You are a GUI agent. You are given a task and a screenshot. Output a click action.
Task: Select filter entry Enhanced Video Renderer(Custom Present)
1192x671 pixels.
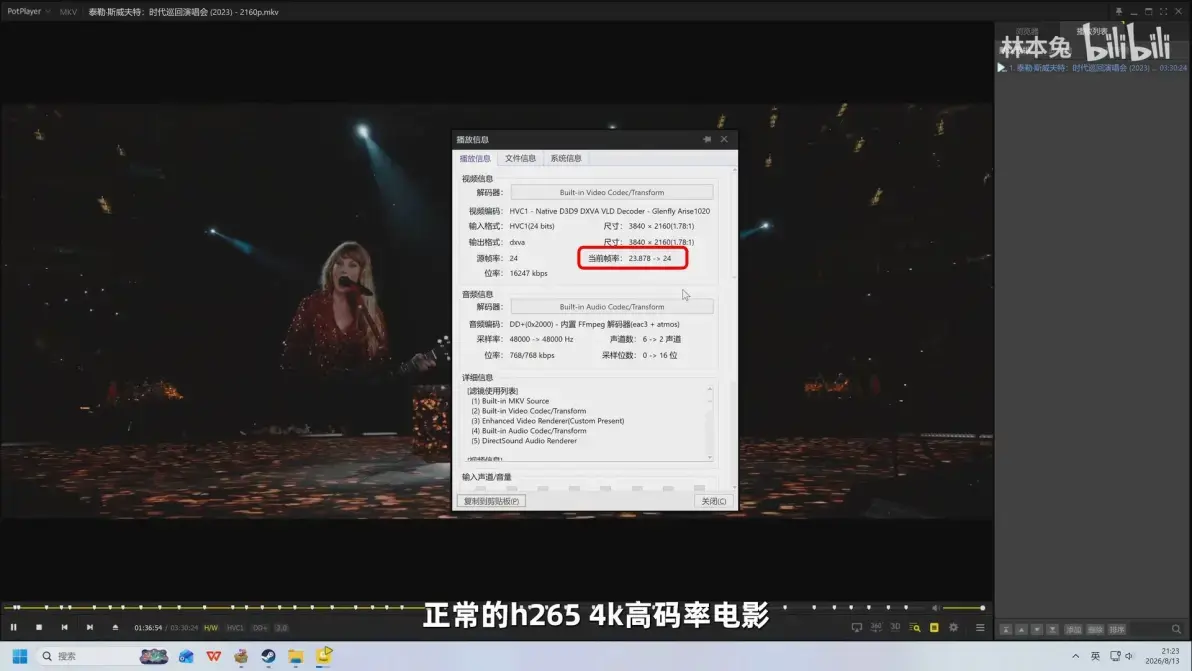547,421
